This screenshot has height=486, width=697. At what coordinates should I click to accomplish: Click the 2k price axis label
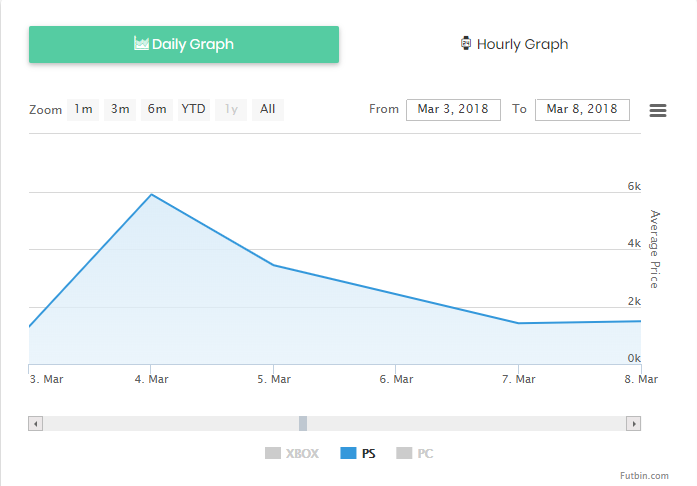coord(634,301)
